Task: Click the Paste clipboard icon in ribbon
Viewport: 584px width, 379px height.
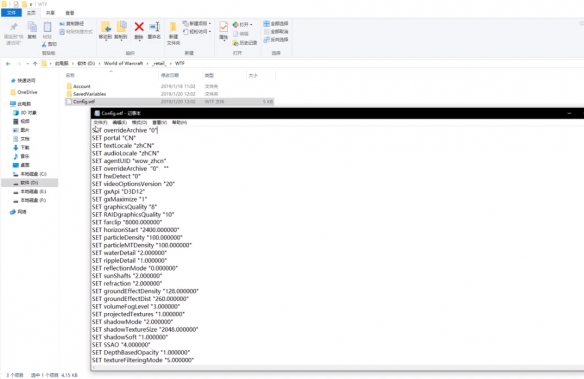Action: [x=47, y=27]
